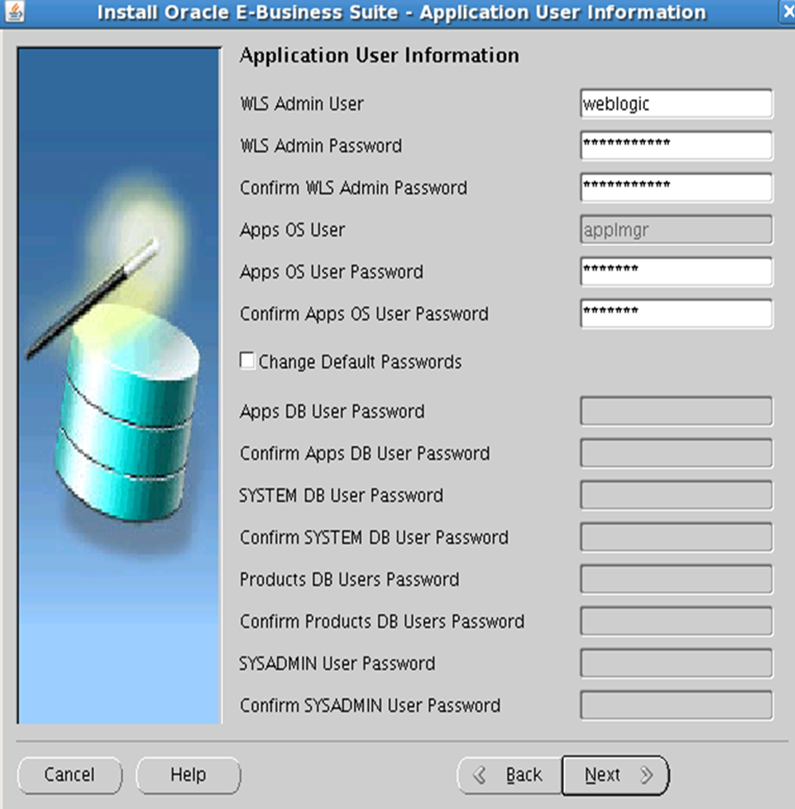Click the 'Apps DB User Password' label
This screenshot has height=809, width=795.
[332, 411]
